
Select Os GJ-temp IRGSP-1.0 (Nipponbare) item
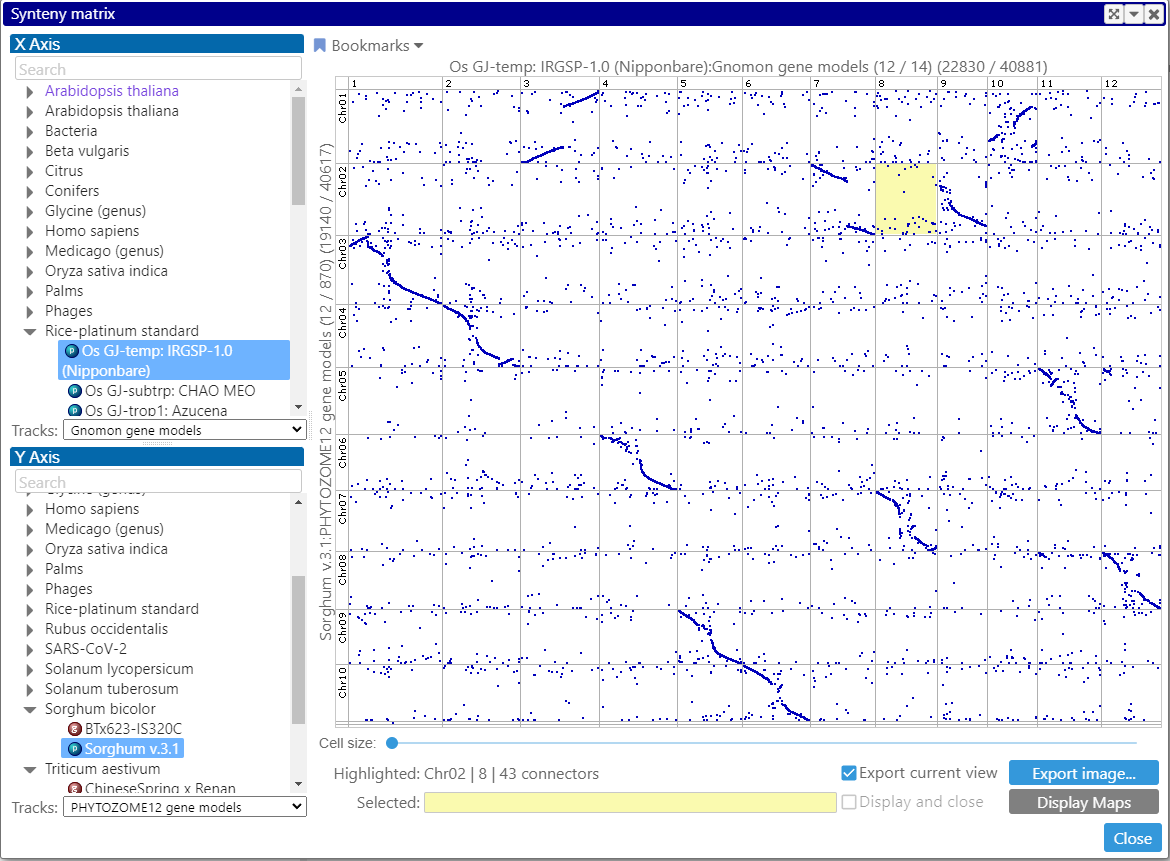[x=174, y=360]
